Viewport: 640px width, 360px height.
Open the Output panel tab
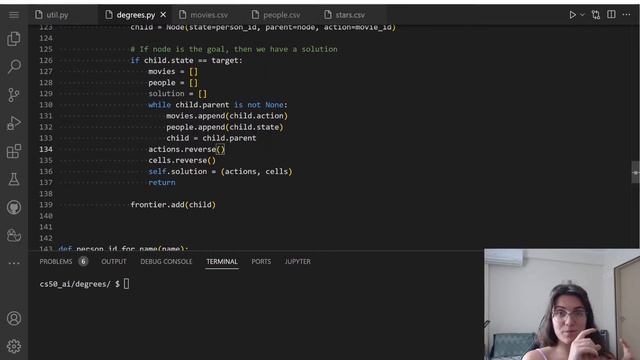pyautogui.click(x=114, y=262)
